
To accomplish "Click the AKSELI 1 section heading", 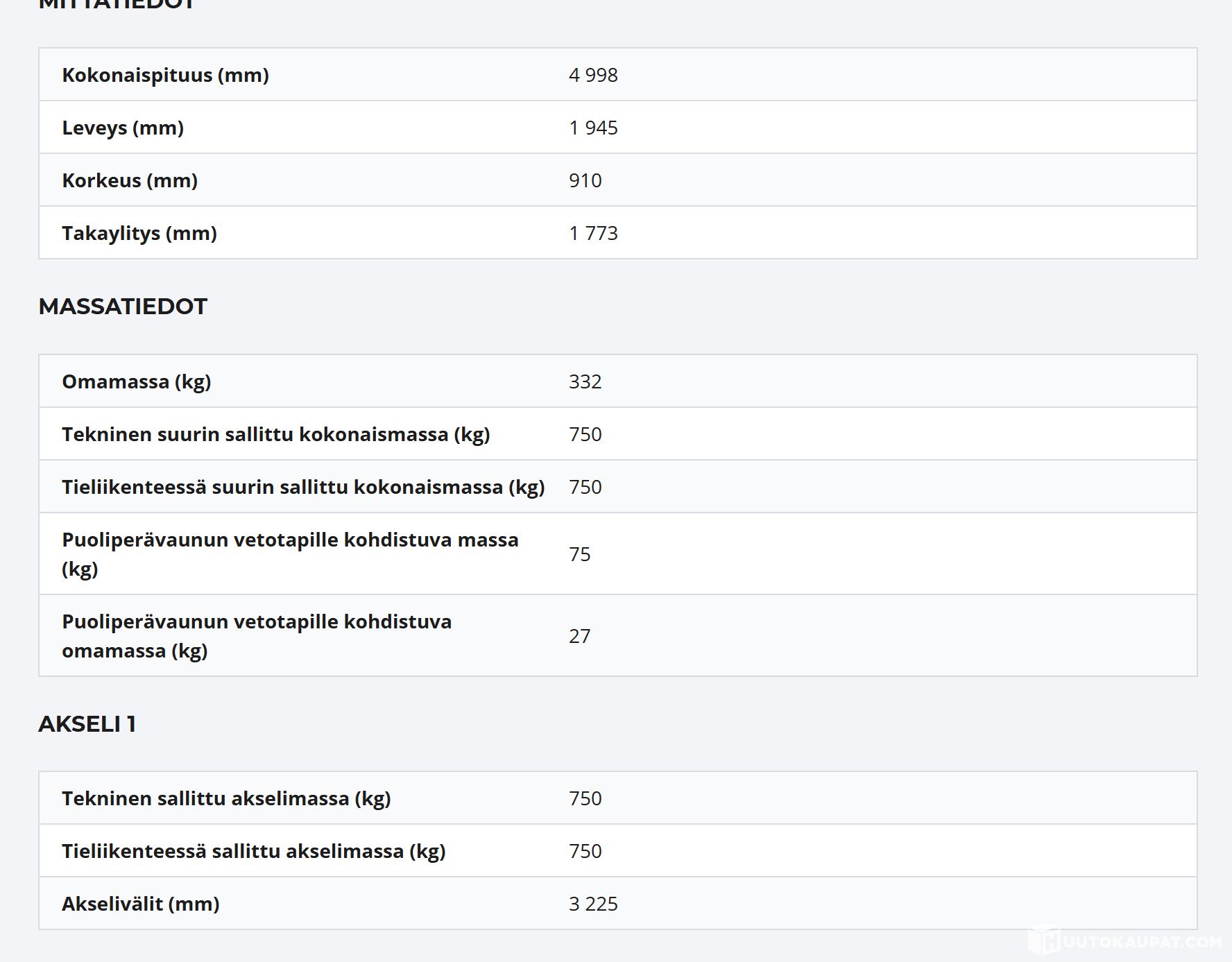I will point(87,724).
